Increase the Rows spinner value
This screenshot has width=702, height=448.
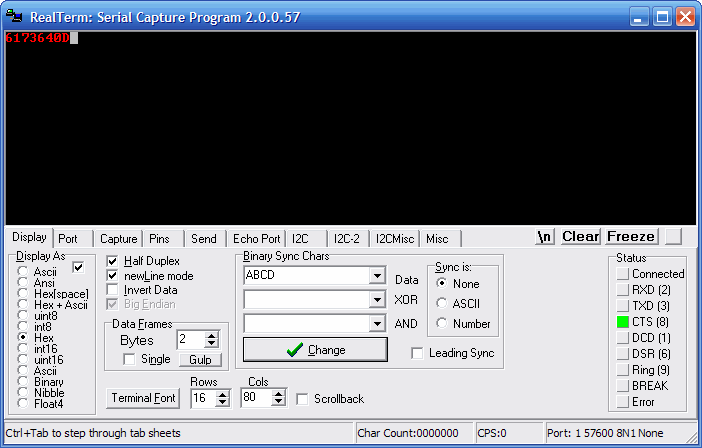222,394
